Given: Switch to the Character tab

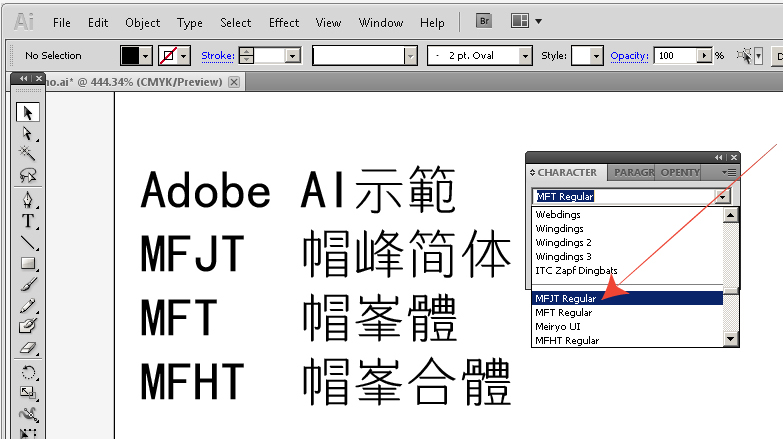Looking at the screenshot, I should (567, 172).
